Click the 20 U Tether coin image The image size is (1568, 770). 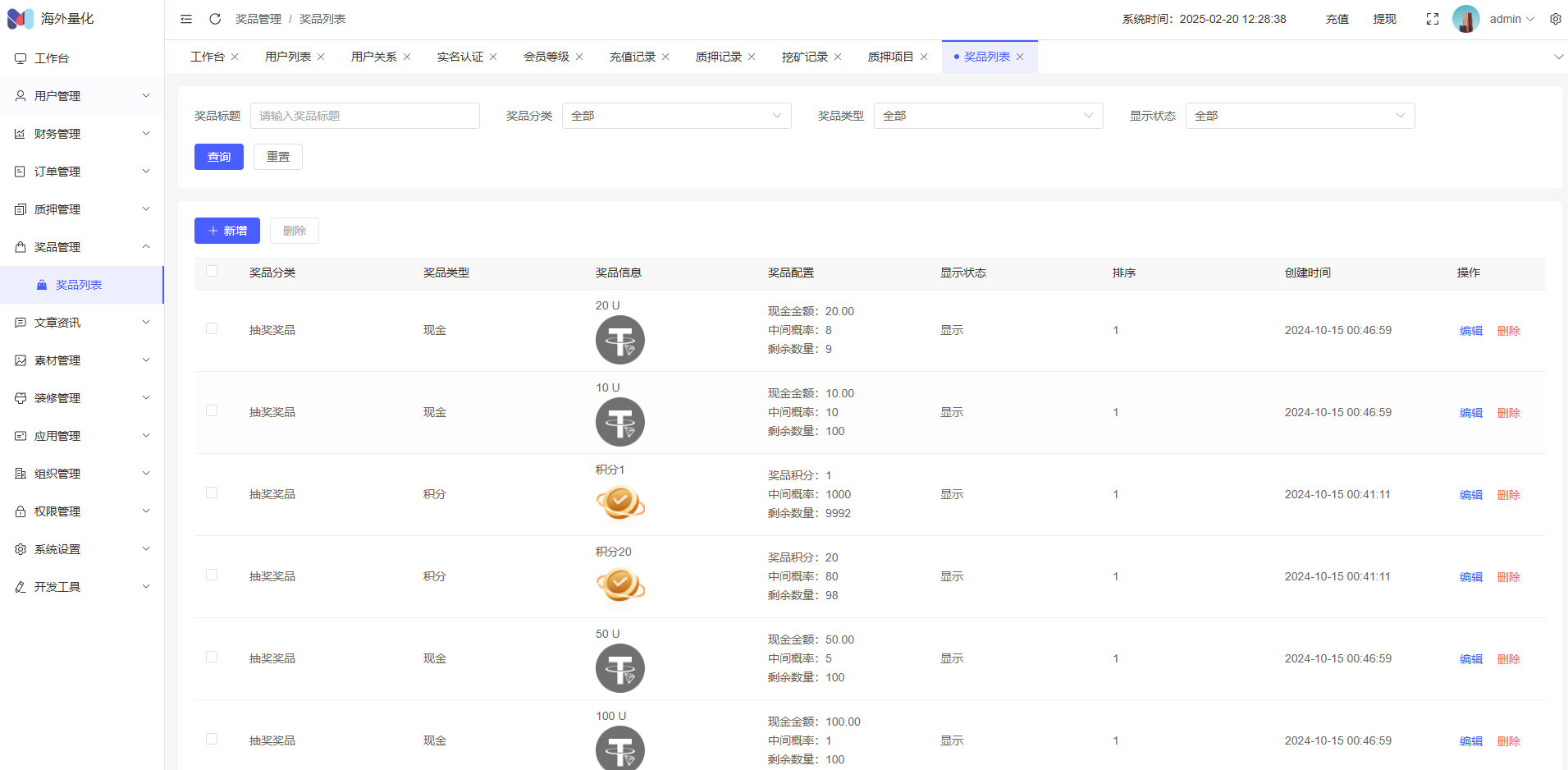coord(619,340)
